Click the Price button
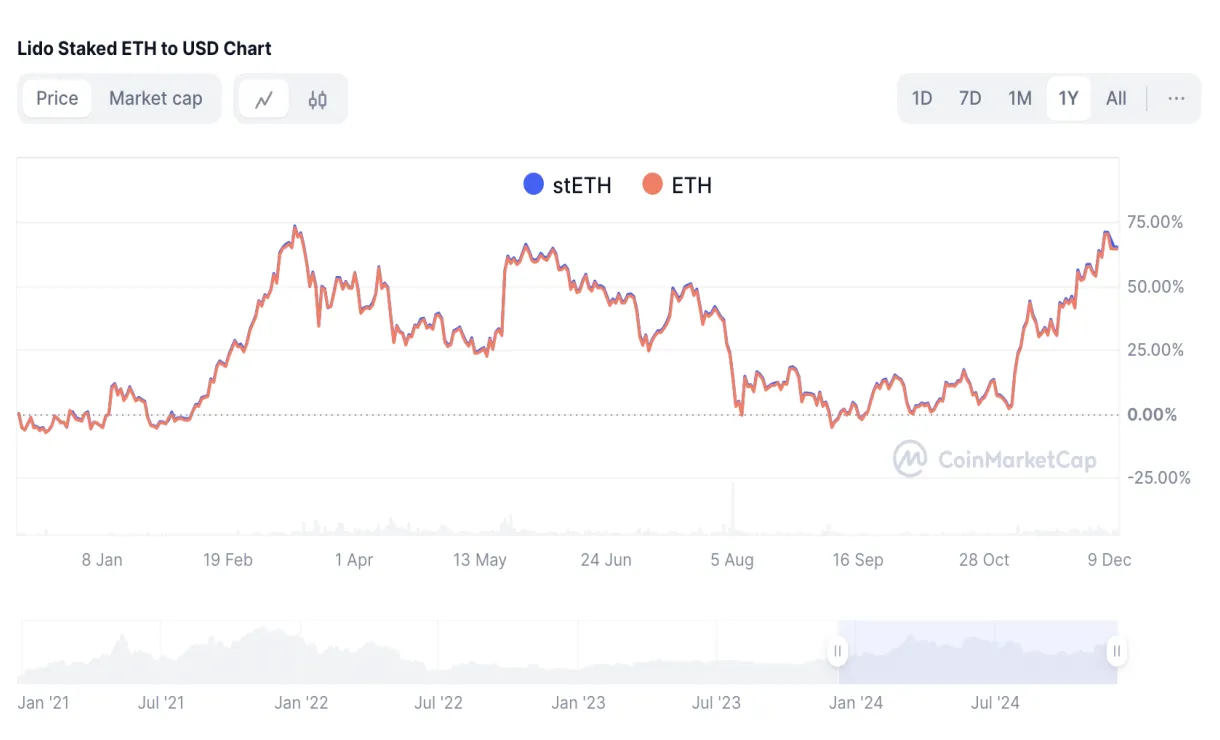1220x740 pixels. 56,98
